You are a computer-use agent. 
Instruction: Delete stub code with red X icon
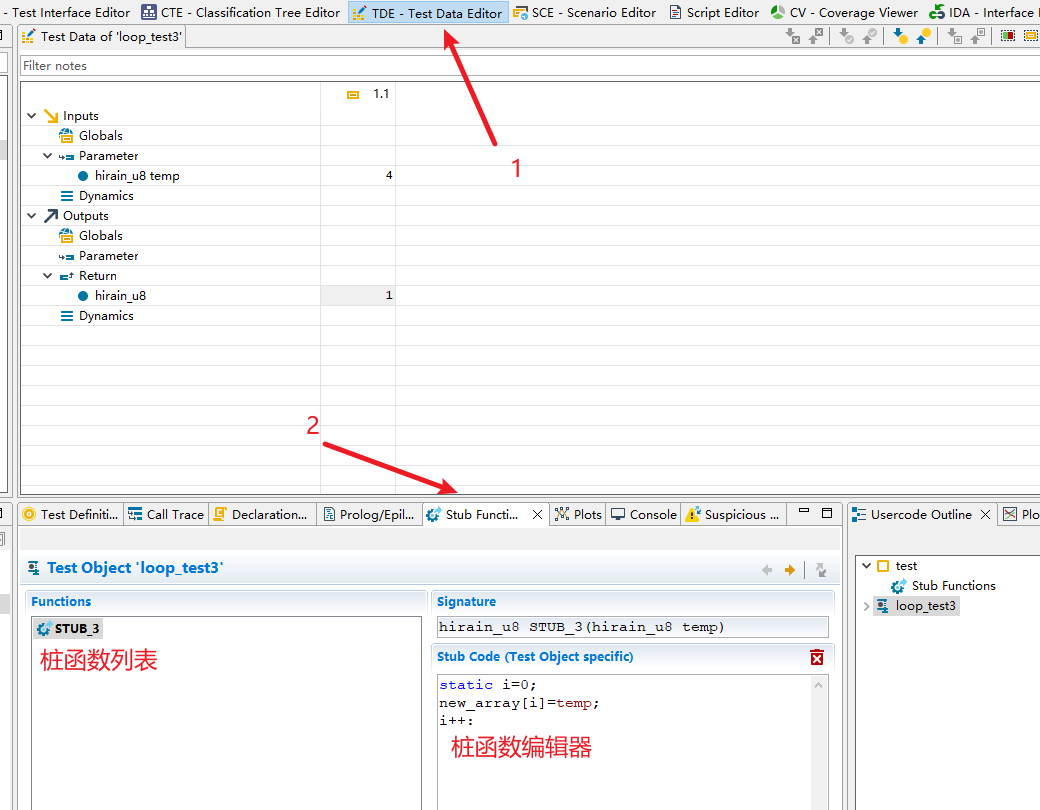click(x=816, y=657)
